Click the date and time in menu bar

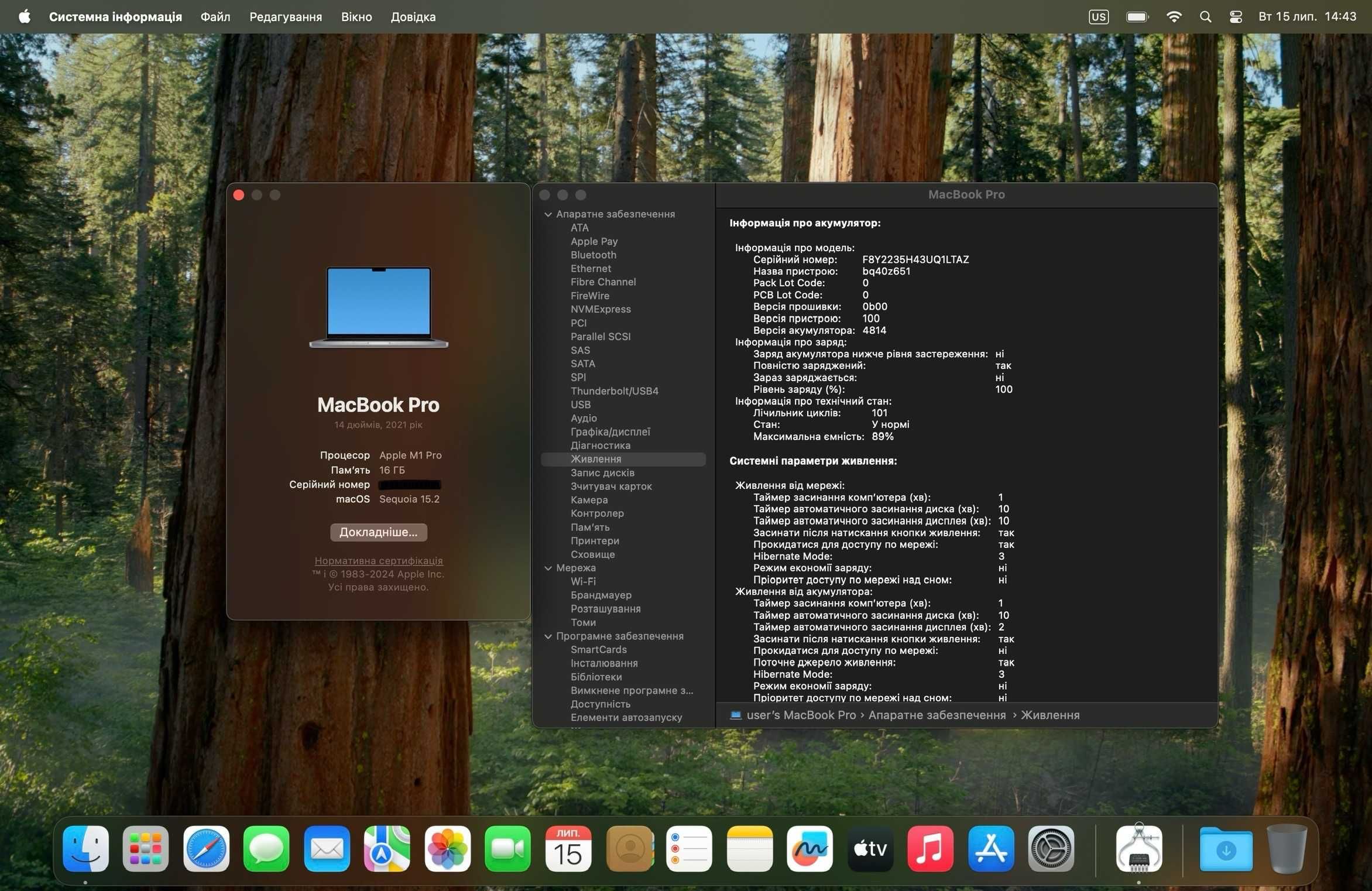(x=1308, y=16)
